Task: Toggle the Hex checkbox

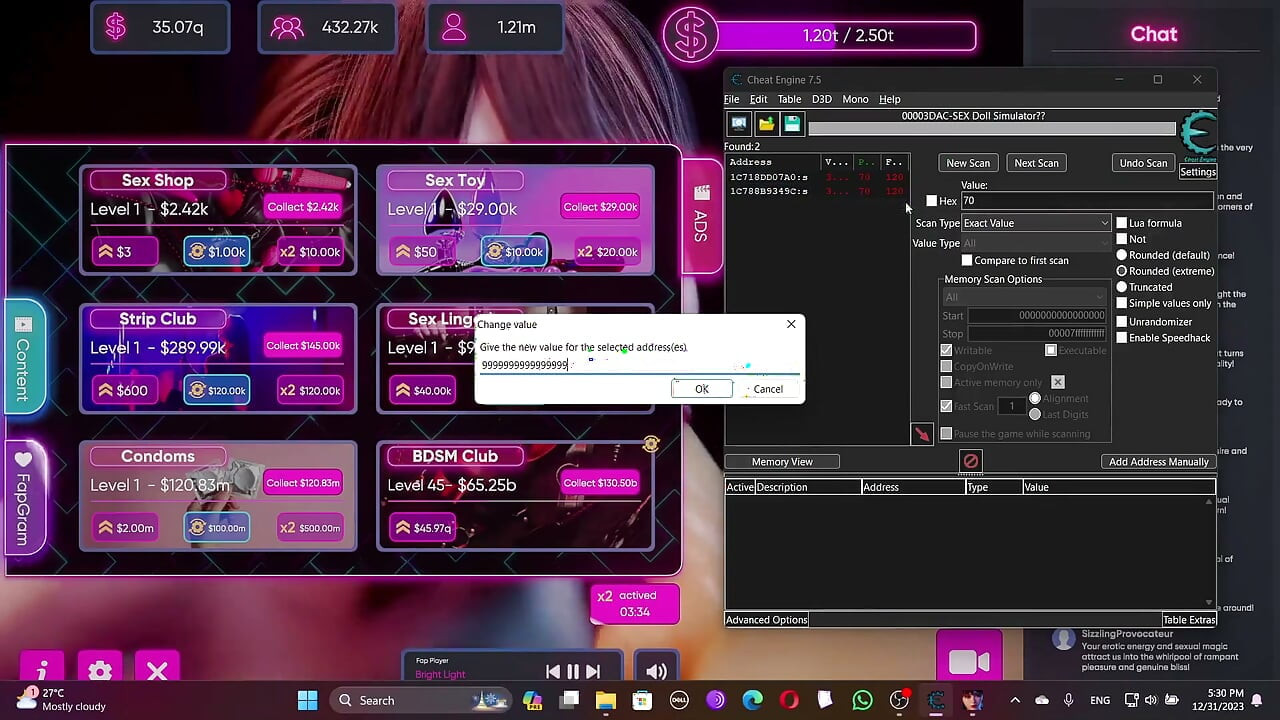Action: click(932, 201)
